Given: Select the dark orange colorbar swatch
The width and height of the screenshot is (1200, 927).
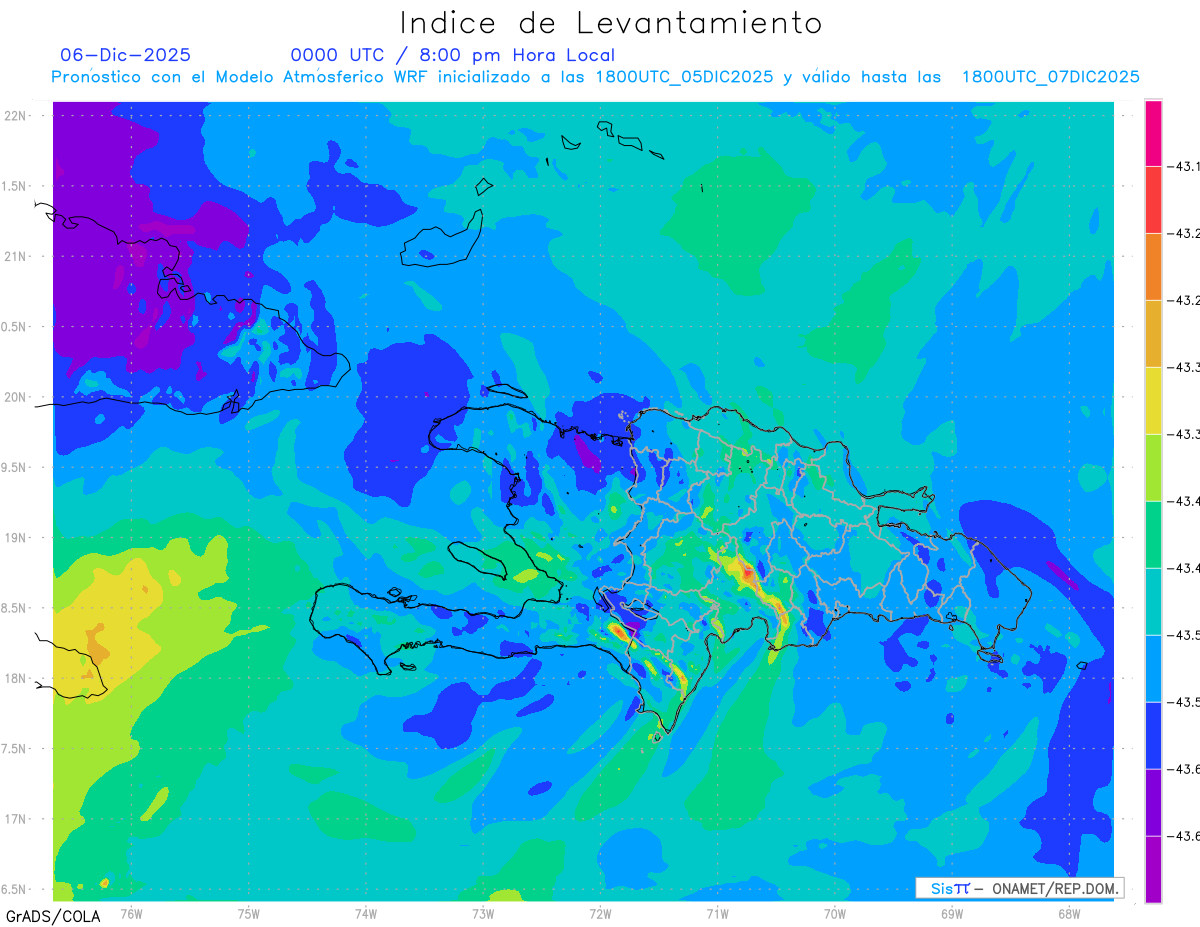Looking at the screenshot, I should click(1153, 266).
